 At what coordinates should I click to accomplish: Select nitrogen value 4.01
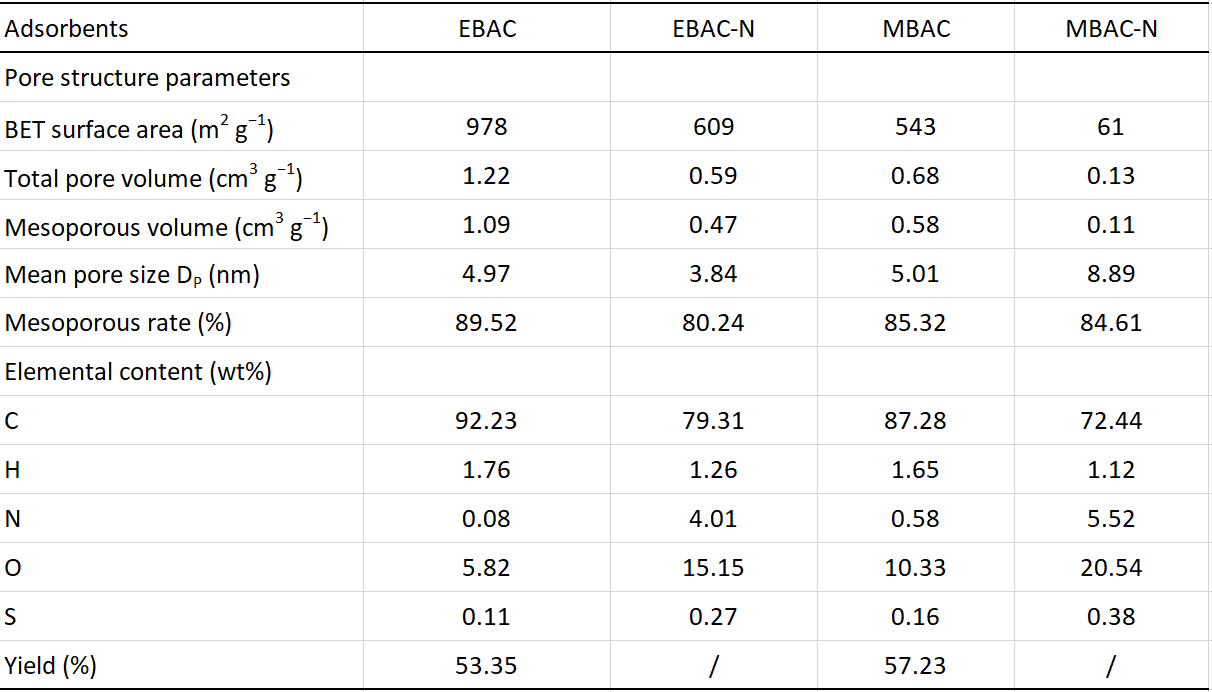(x=713, y=519)
